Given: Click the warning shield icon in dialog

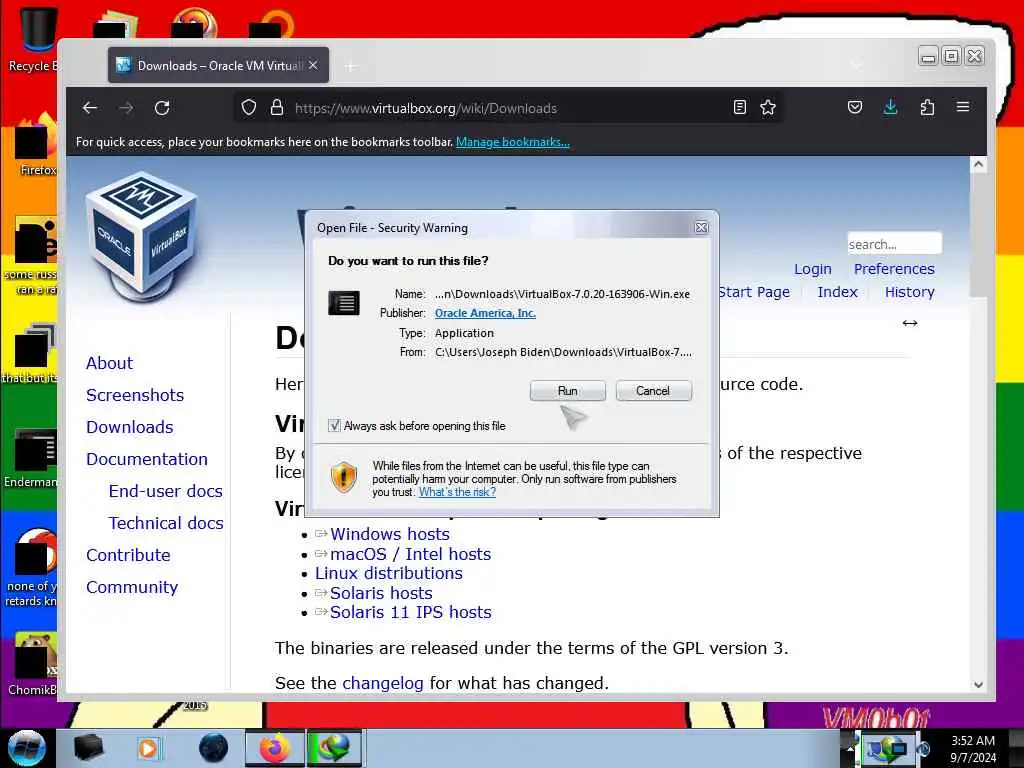Looking at the screenshot, I should tap(344, 477).
